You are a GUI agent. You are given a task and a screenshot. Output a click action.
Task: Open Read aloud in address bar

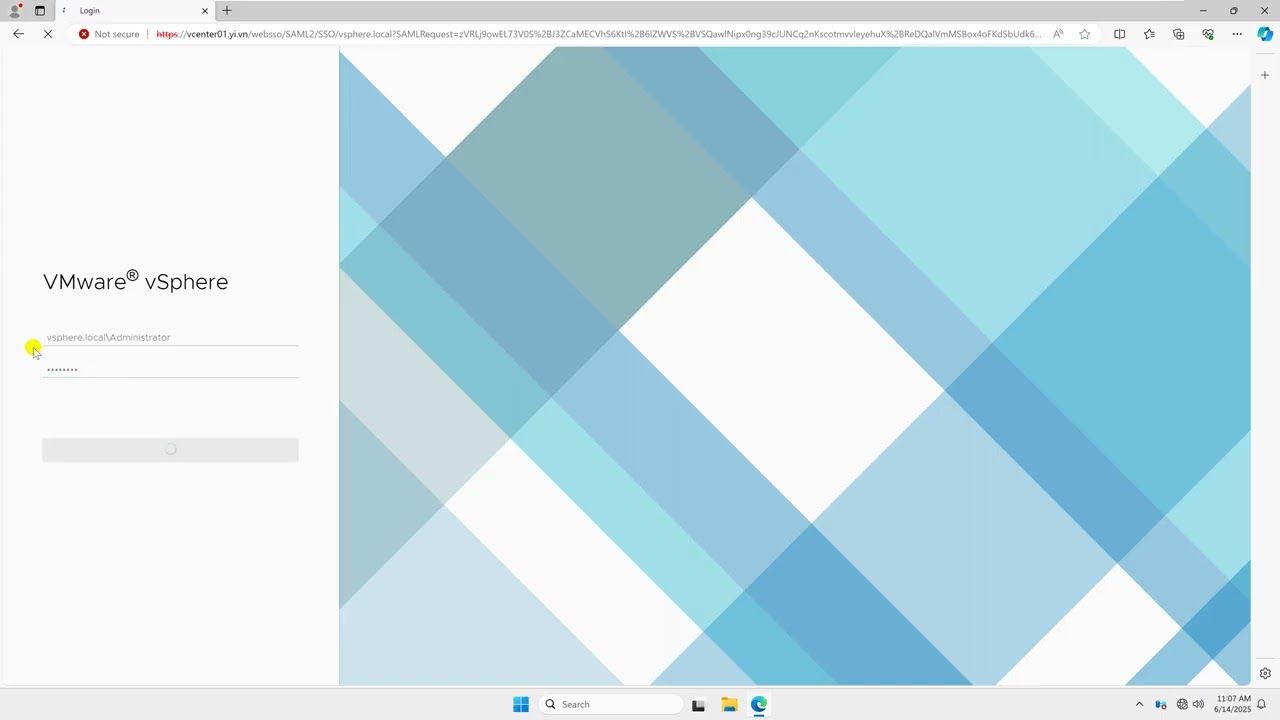pos(1058,34)
